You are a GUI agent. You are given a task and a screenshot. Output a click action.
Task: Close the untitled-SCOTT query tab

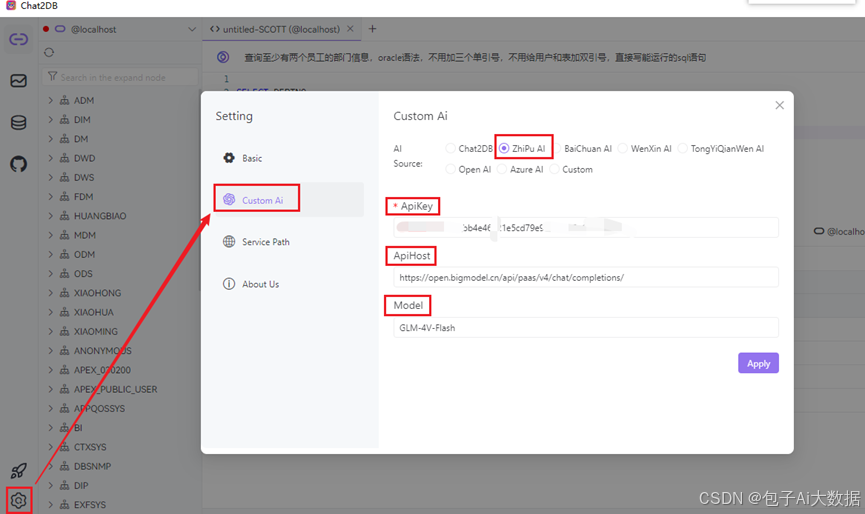[350, 29]
